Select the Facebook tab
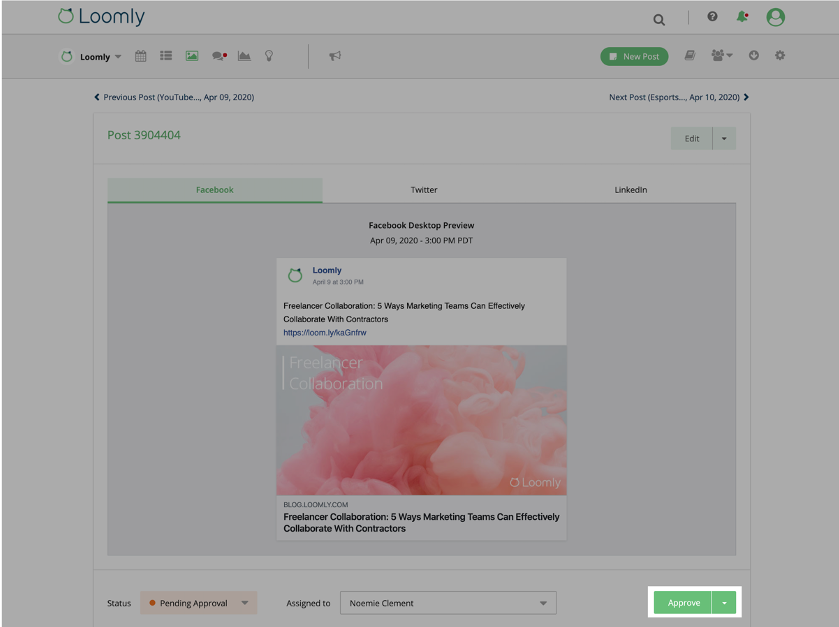839x627 pixels. [215, 190]
